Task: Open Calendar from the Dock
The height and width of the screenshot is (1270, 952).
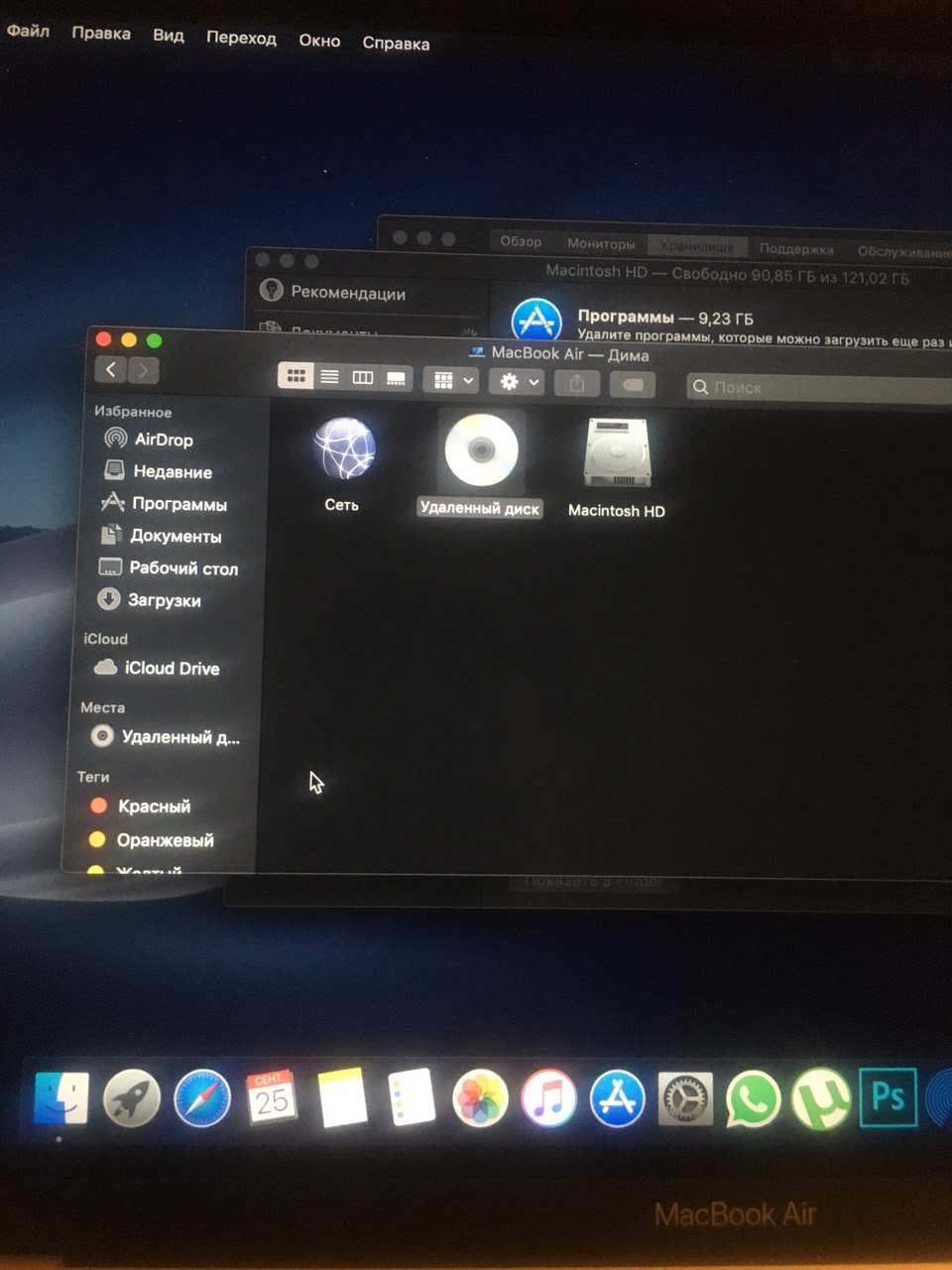Action: click(271, 1098)
